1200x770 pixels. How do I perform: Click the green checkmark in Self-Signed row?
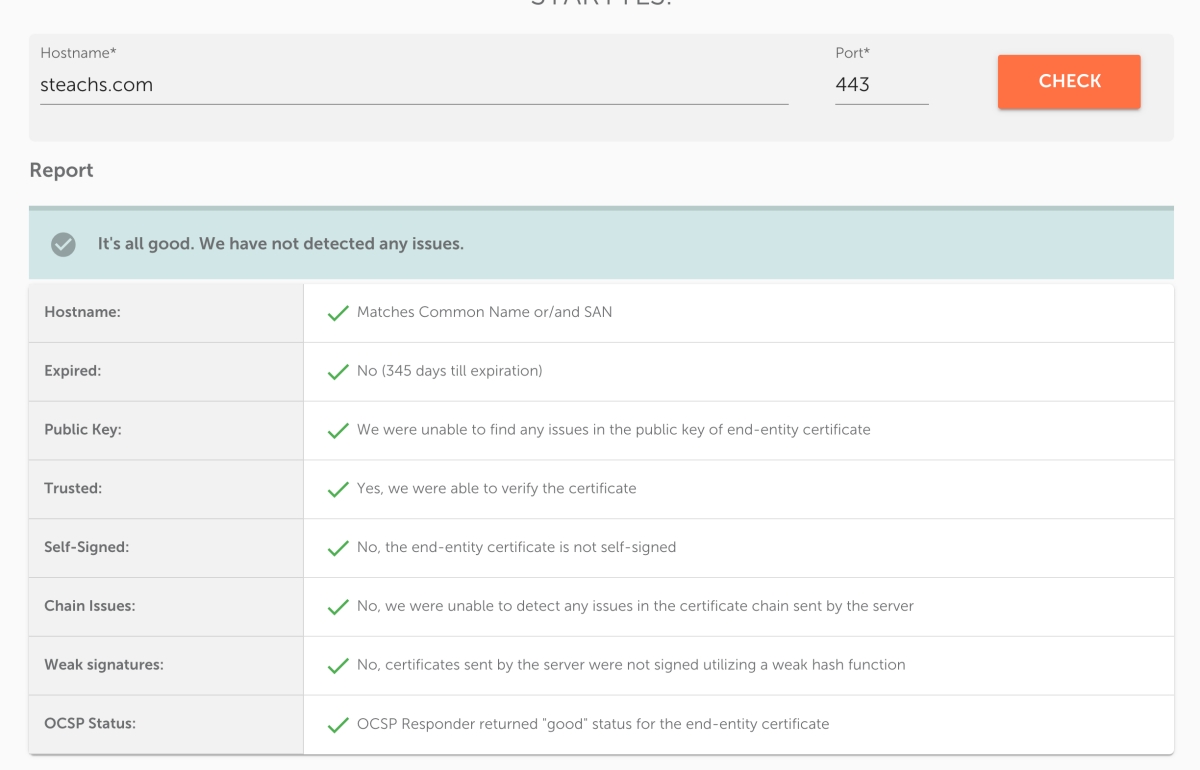click(338, 548)
